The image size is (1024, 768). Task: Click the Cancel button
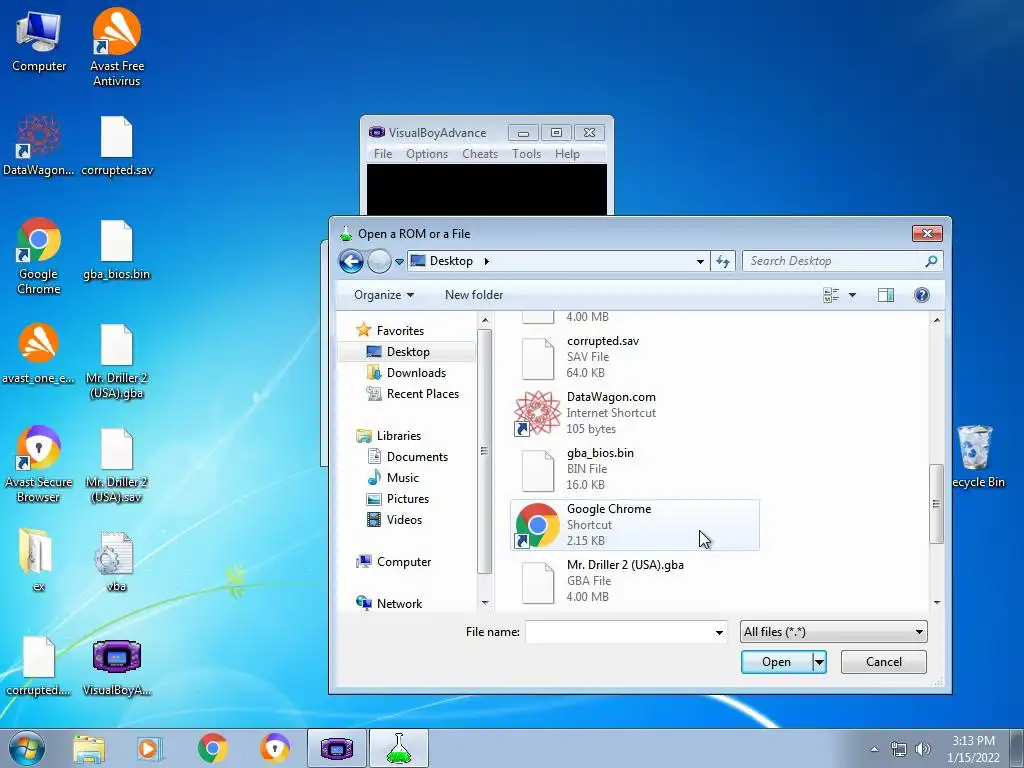click(x=884, y=662)
